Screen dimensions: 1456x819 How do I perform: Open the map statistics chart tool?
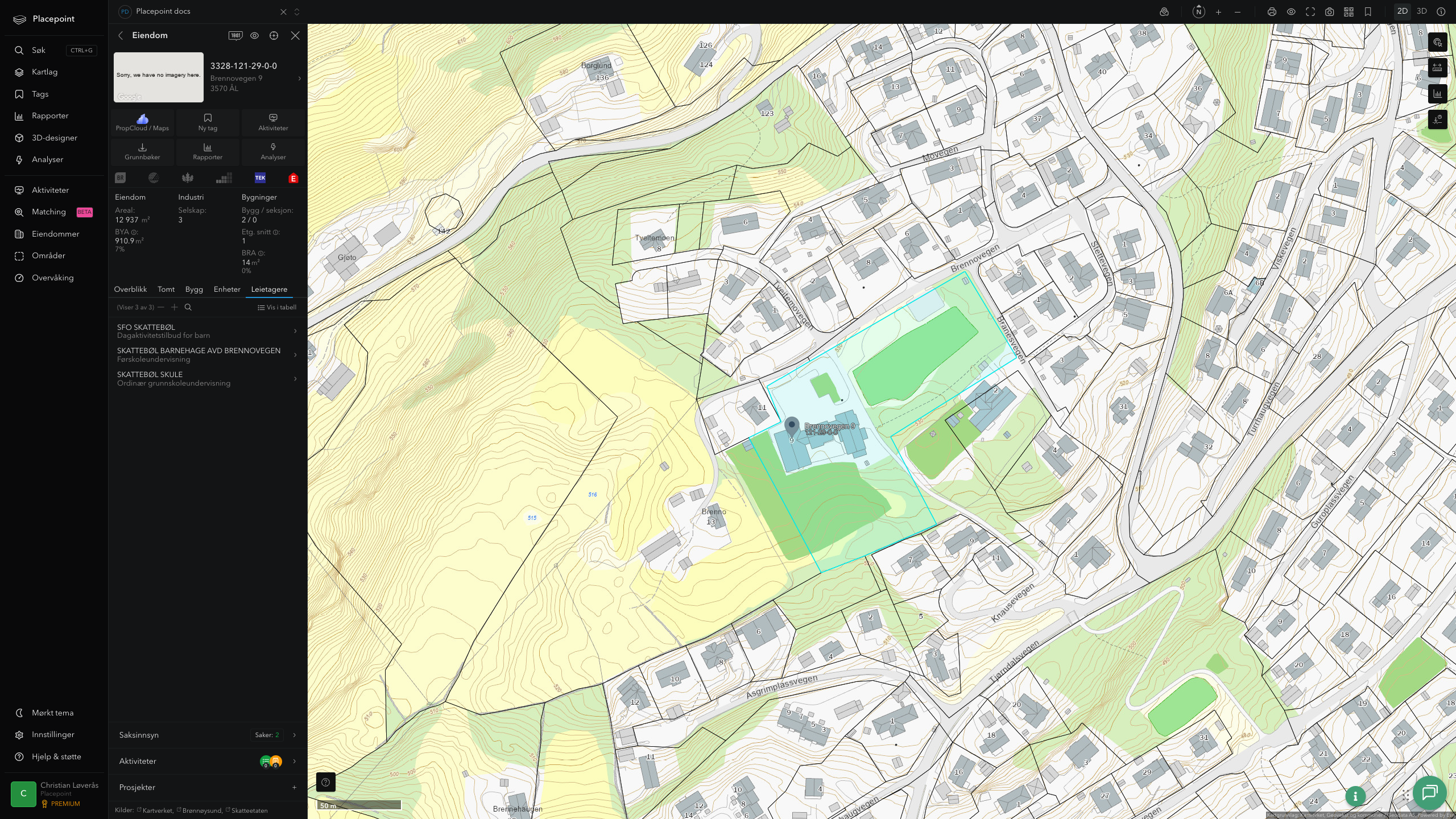(x=1438, y=94)
